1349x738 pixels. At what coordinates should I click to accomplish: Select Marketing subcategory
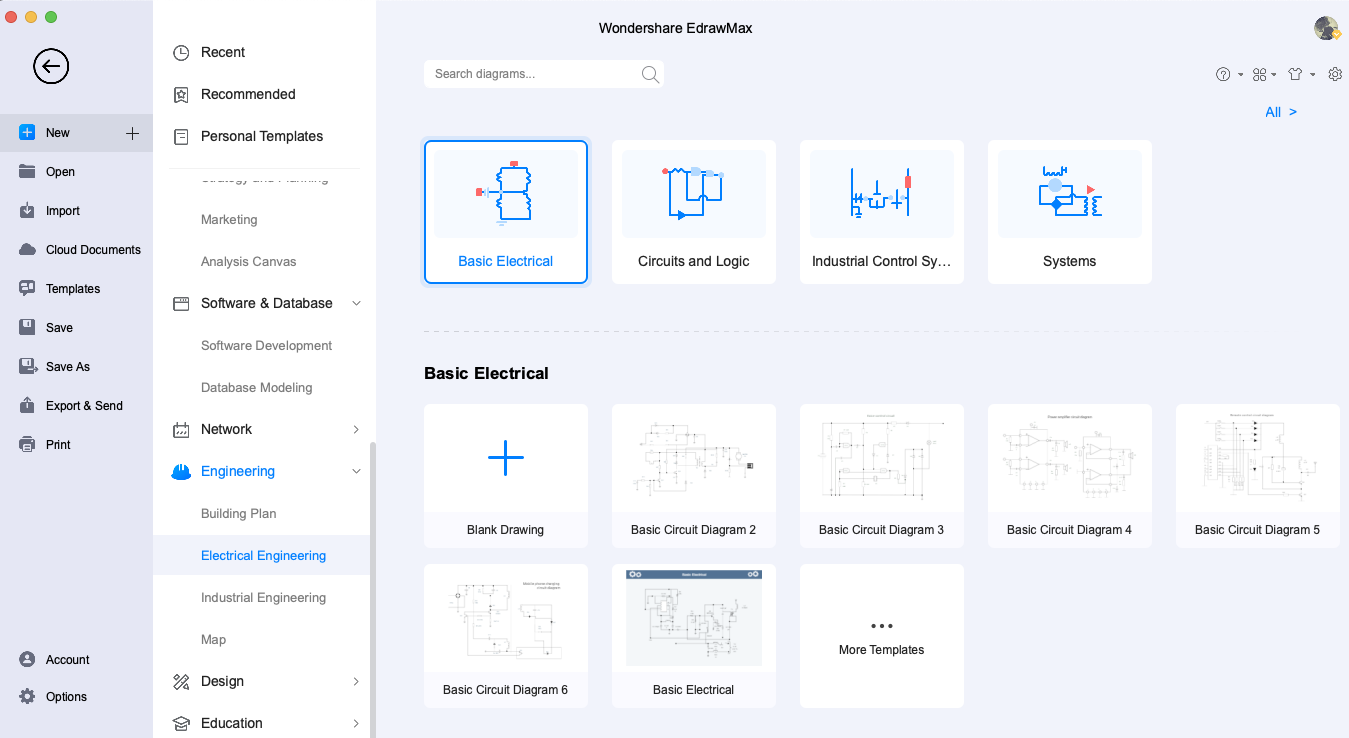[229, 220]
